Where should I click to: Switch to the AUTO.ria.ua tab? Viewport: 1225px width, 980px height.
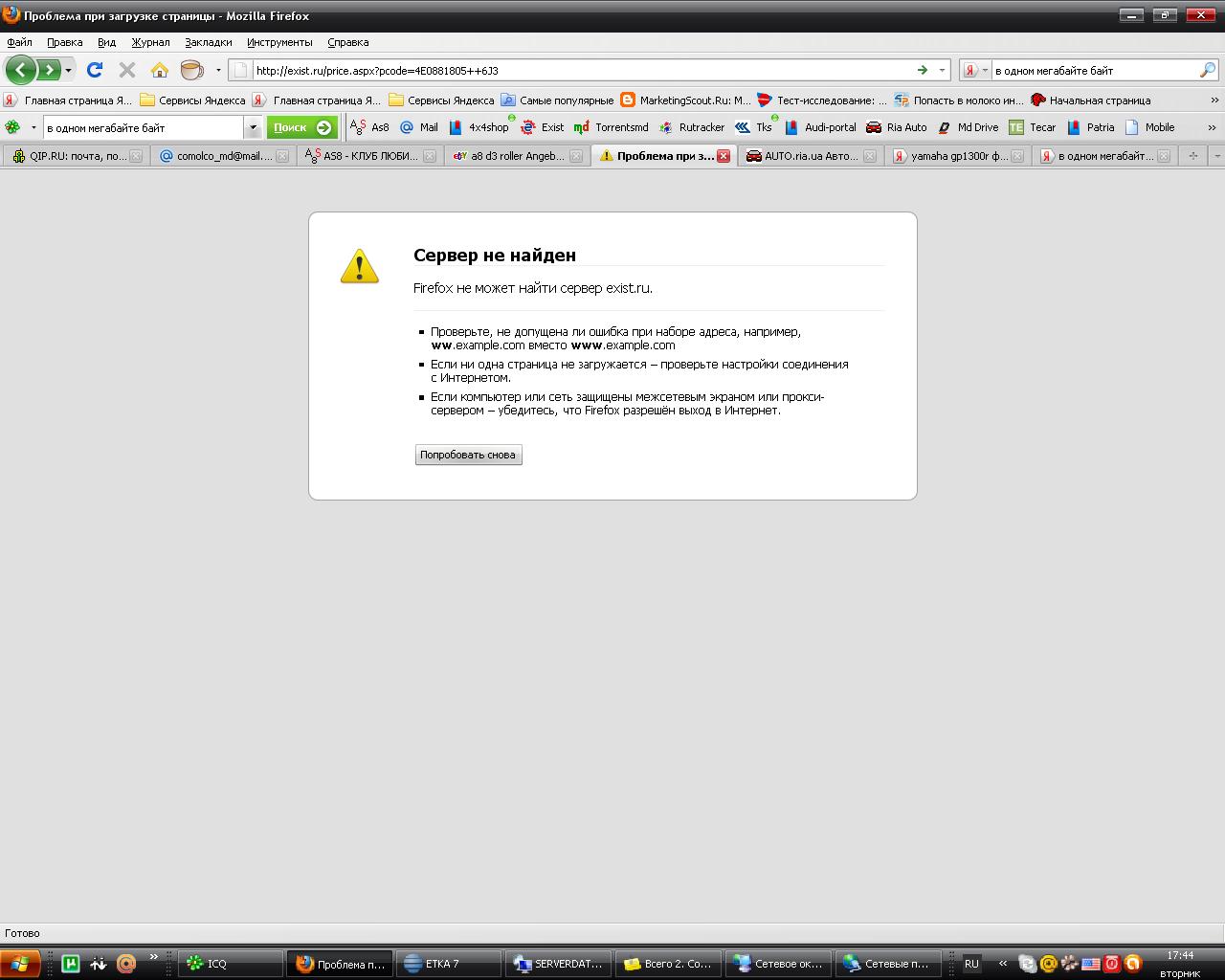pyautogui.click(x=810, y=156)
